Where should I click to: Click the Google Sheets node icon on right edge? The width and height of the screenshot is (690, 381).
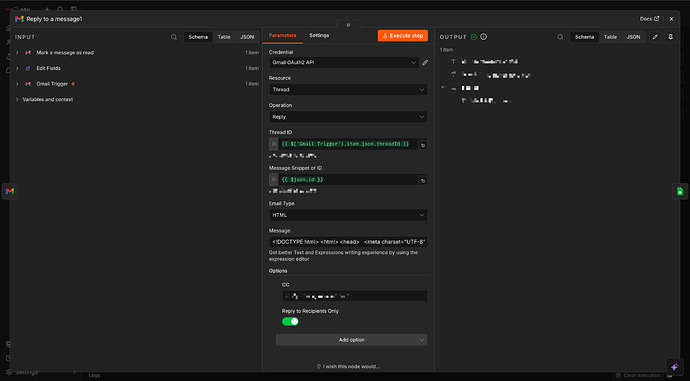coord(680,191)
